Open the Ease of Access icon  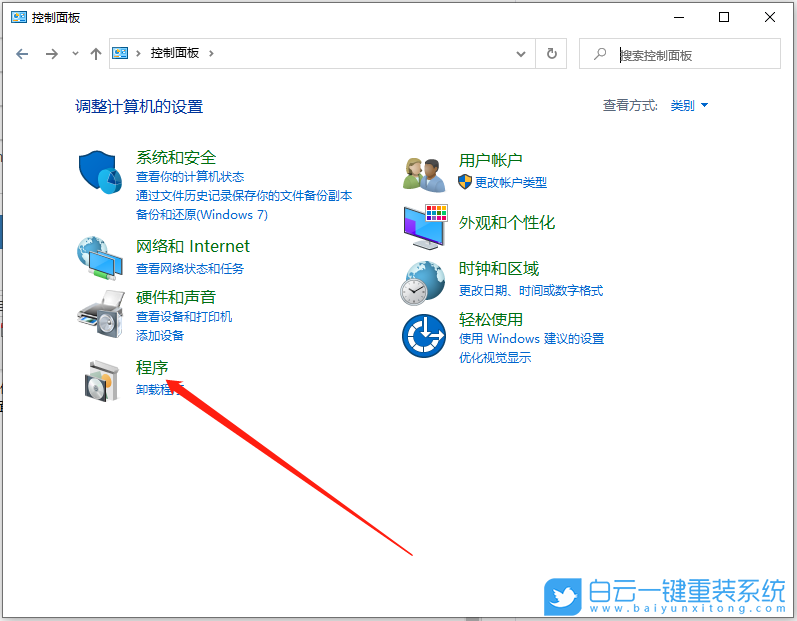pos(424,336)
